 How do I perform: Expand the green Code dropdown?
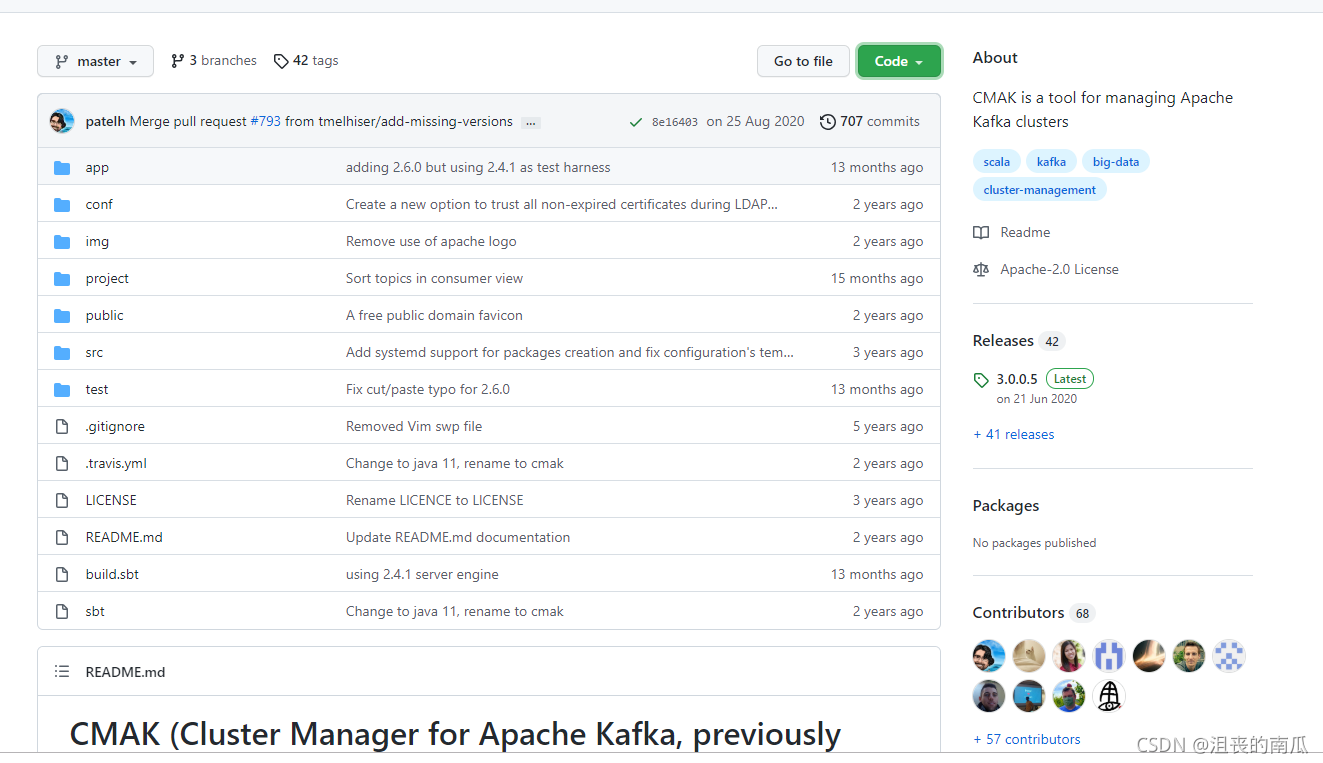899,61
